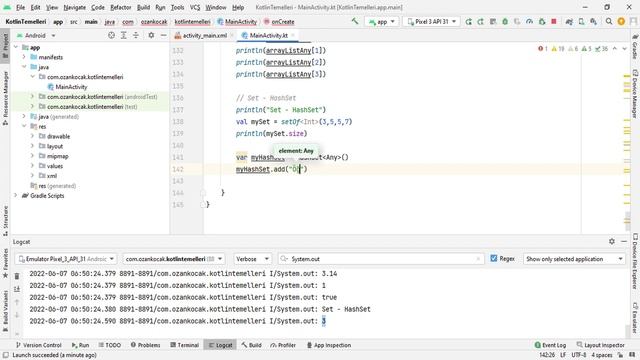This screenshot has width=640, height=360.
Task: Click in the System.out search field
Action: 380,259
